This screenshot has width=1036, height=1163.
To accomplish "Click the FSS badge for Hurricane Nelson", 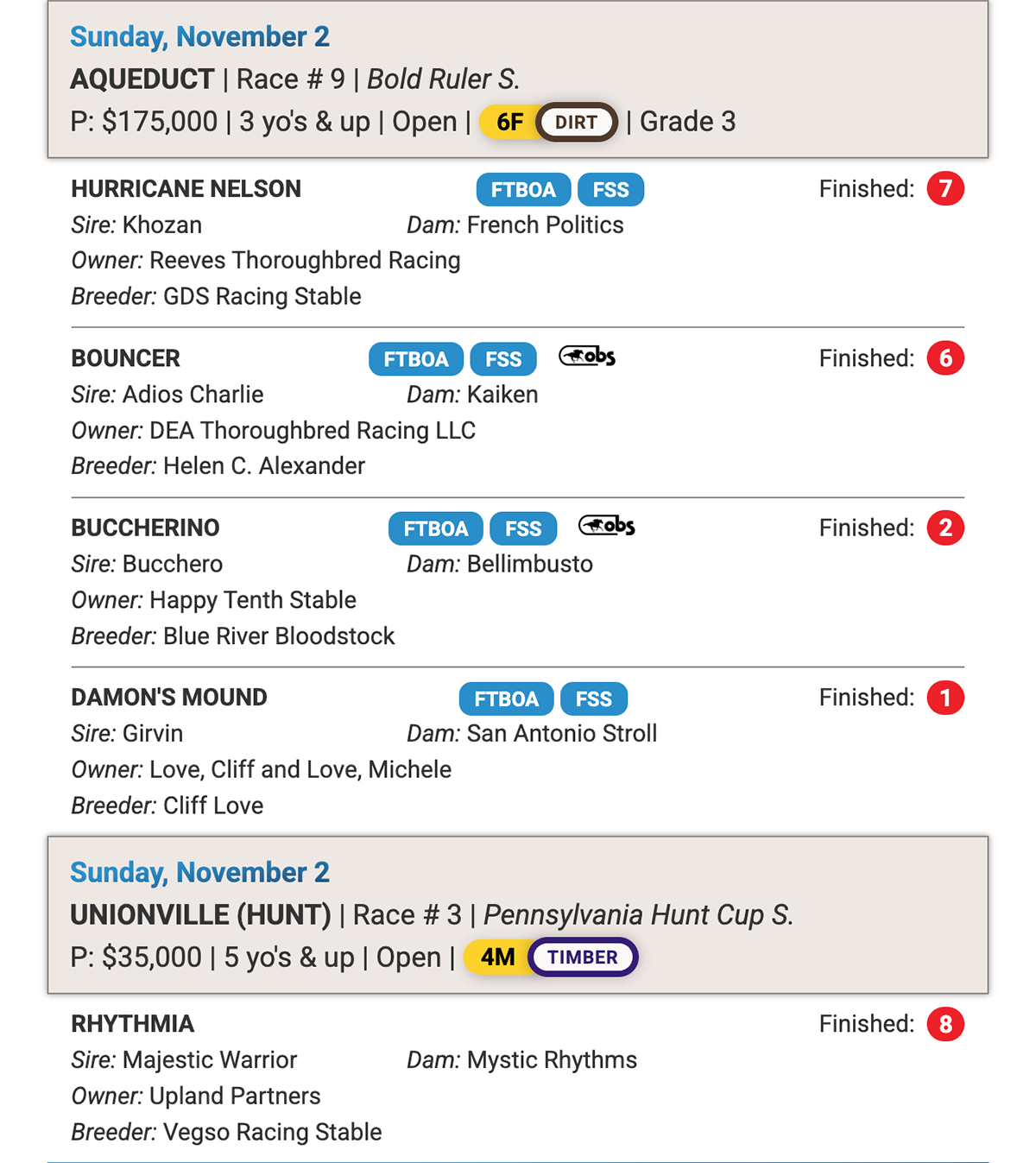I will [610, 190].
